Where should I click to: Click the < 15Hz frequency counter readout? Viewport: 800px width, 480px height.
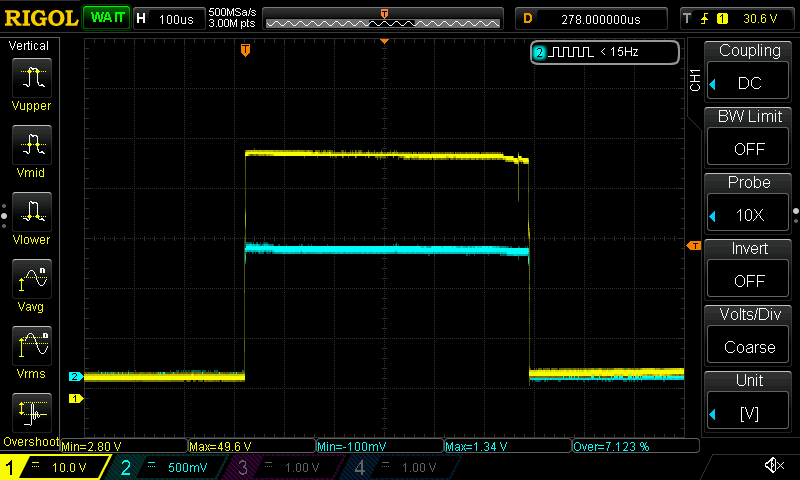pyautogui.click(x=619, y=52)
